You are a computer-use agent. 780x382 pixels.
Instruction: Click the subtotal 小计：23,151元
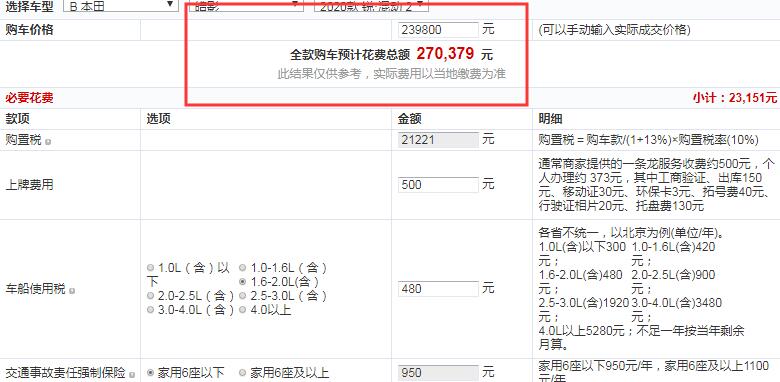734,98
